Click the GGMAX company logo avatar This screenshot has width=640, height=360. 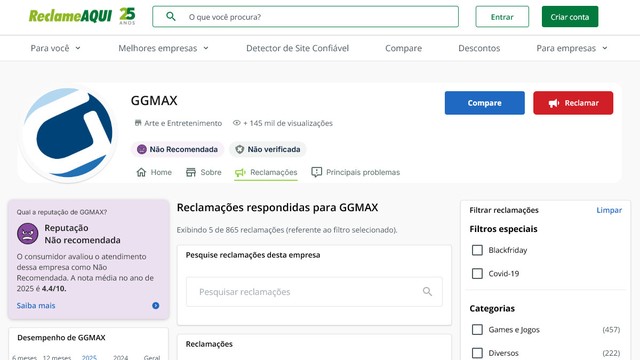(x=68, y=134)
